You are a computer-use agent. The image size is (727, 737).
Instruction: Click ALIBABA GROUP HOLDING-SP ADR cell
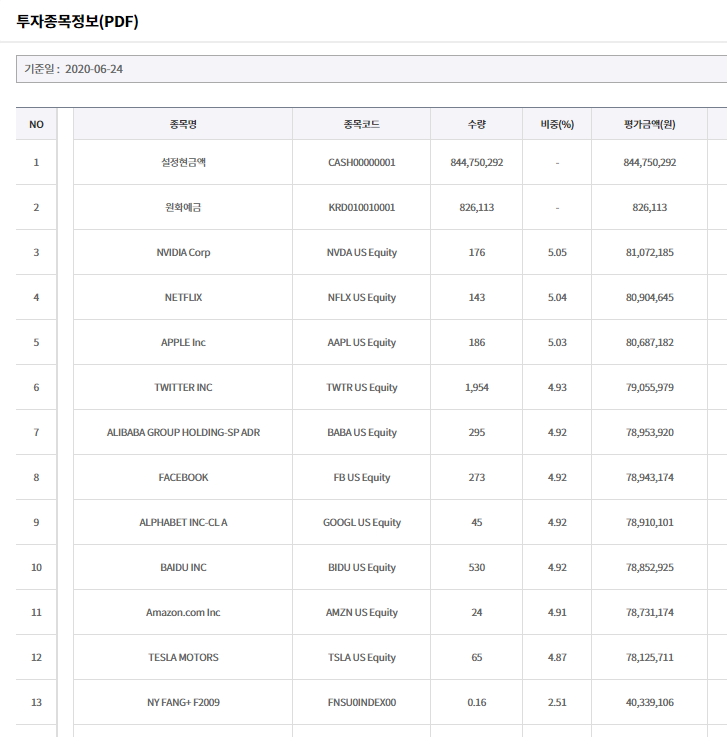[x=183, y=432]
